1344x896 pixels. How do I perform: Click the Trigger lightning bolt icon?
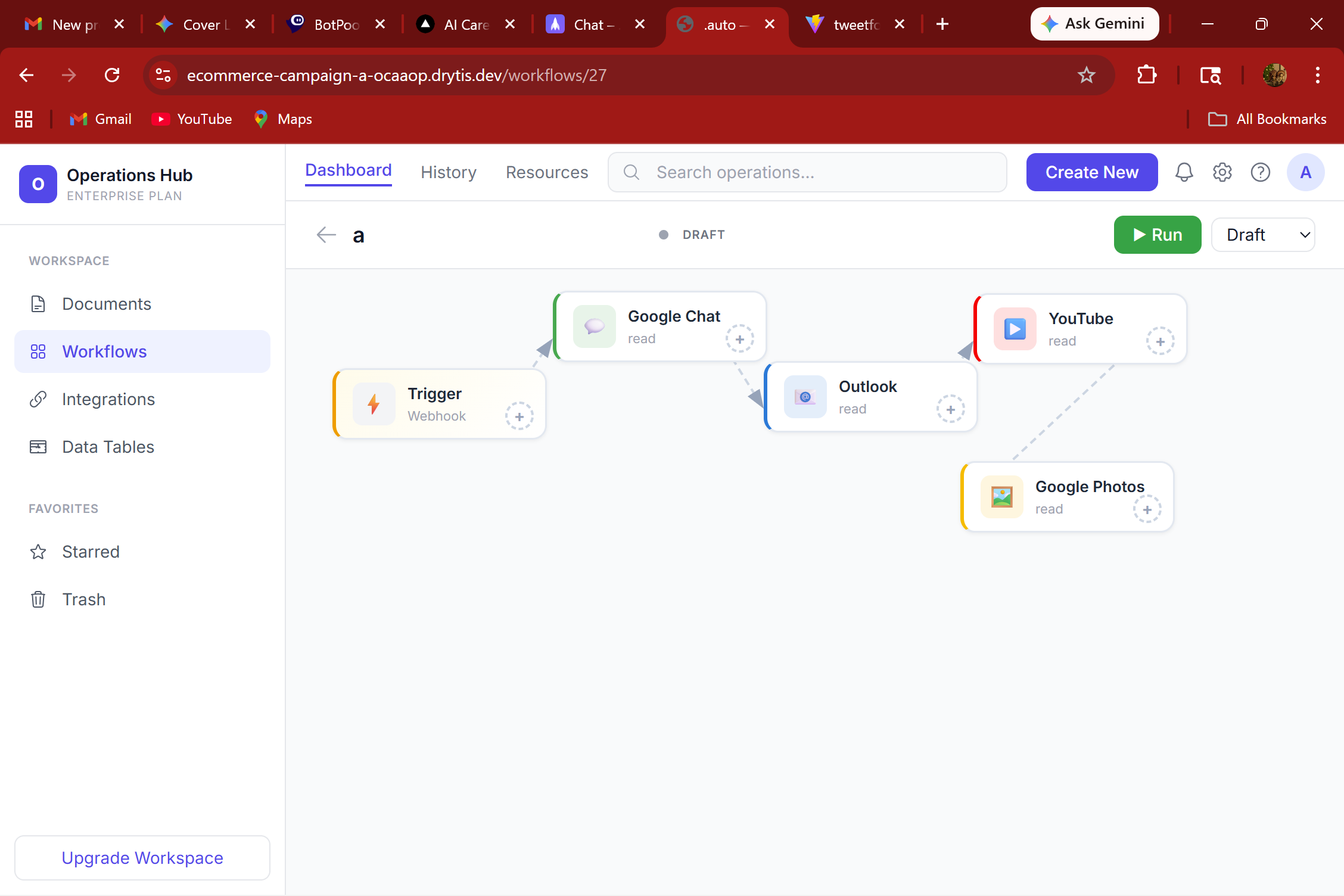(374, 404)
